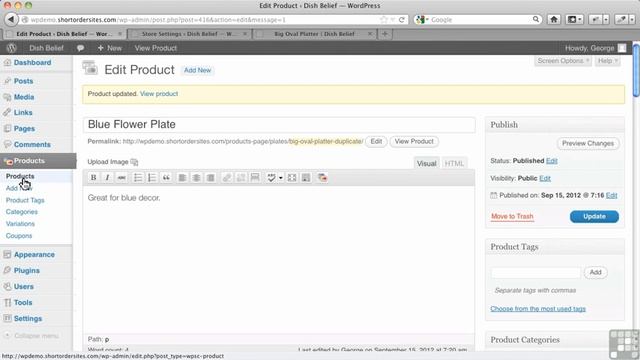Image resolution: width=640 pixels, height=360 pixels.
Task: Switch to the Visual editor tab
Action: click(427, 163)
